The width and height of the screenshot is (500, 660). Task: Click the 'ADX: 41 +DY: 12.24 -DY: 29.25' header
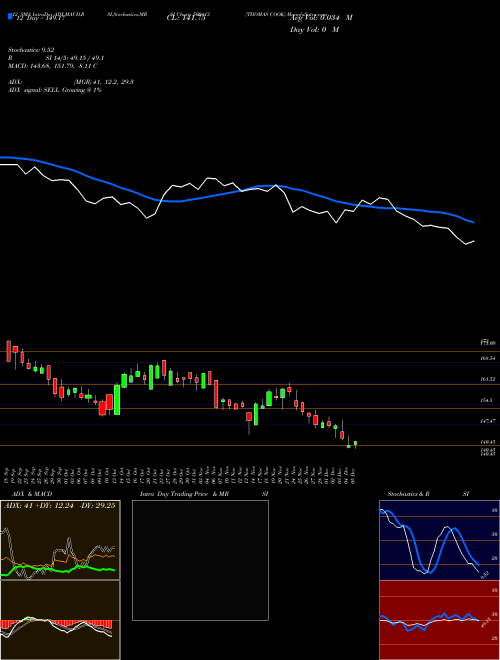tap(59, 506)
